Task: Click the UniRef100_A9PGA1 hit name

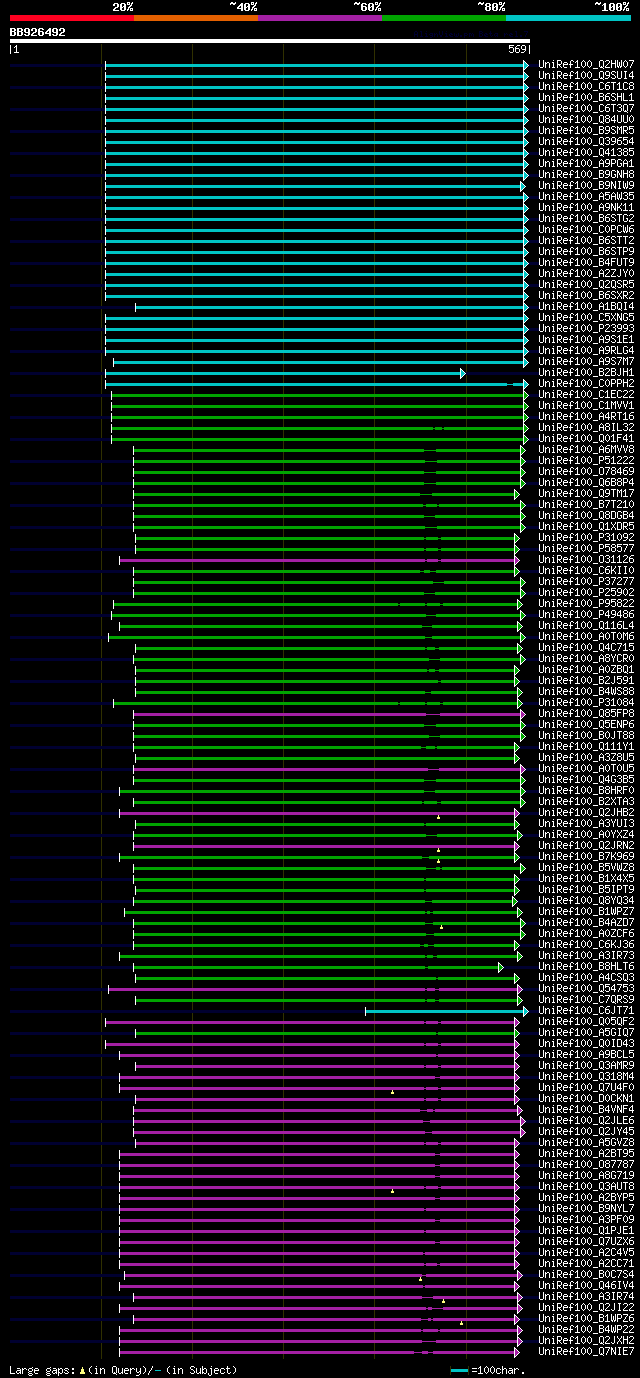Action: (x=586, y=164)
